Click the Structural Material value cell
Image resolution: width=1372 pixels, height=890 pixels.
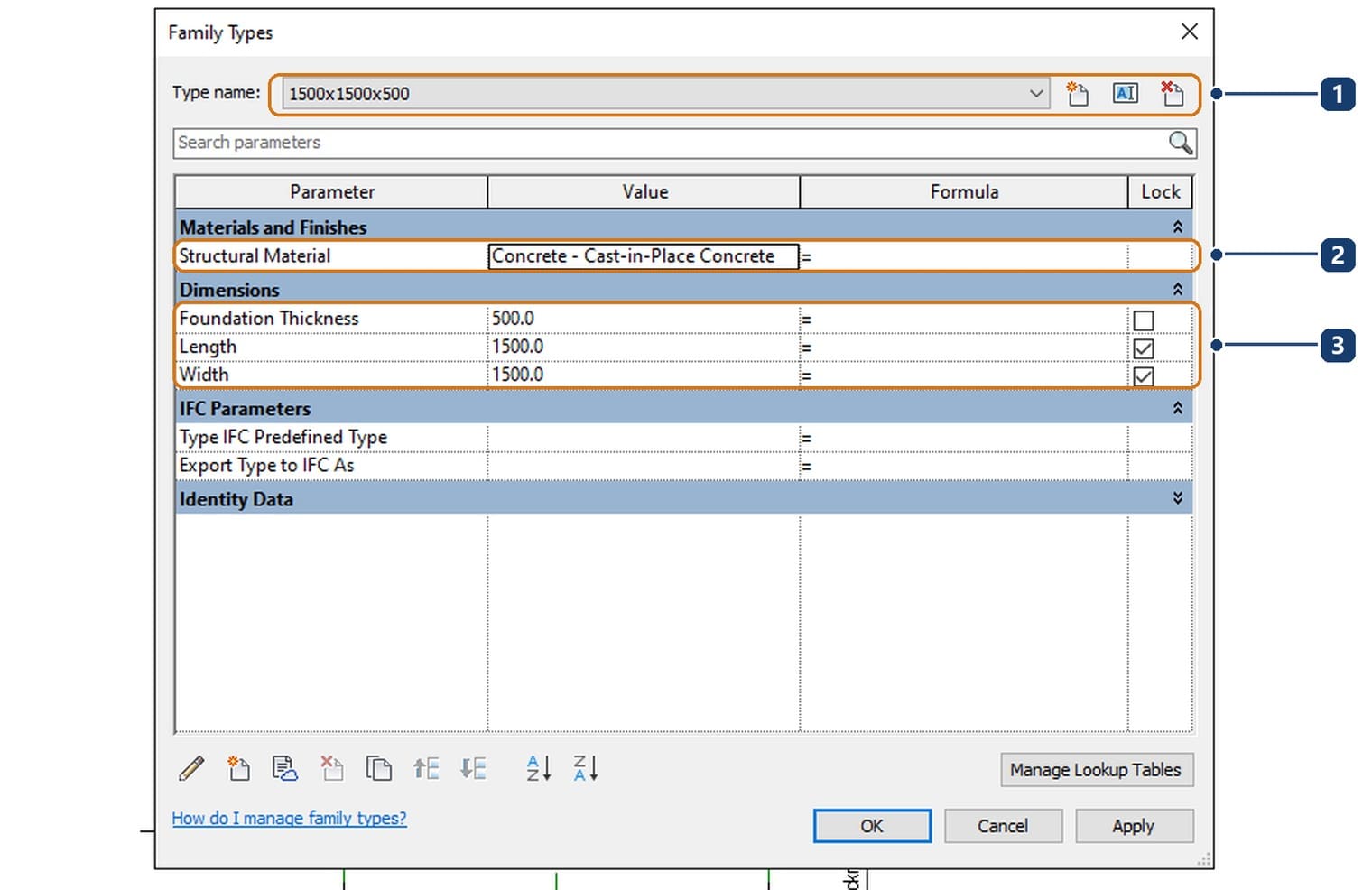coord(644,256)
